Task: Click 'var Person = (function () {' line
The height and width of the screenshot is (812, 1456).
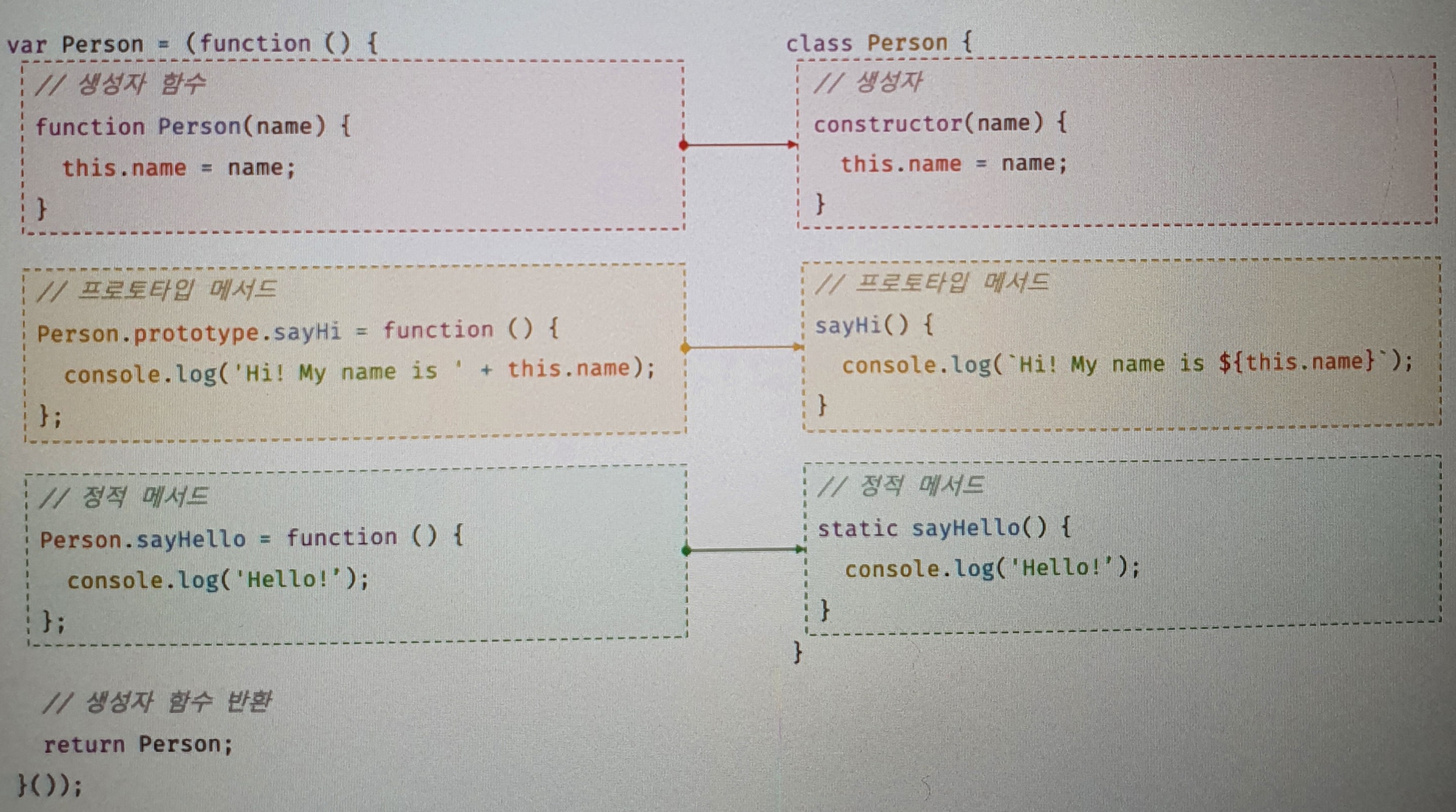Action: click(192, 44)
